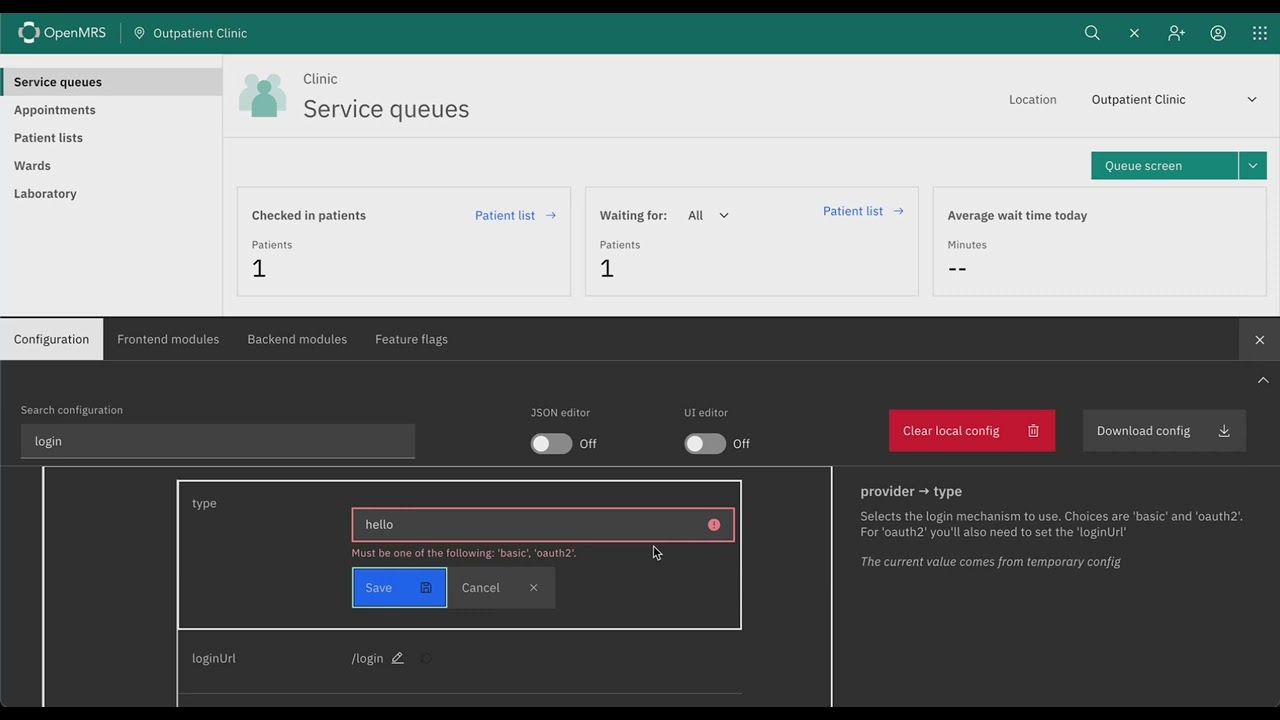
Task: Open the Waiting for All dropdown
Action: 708,215
